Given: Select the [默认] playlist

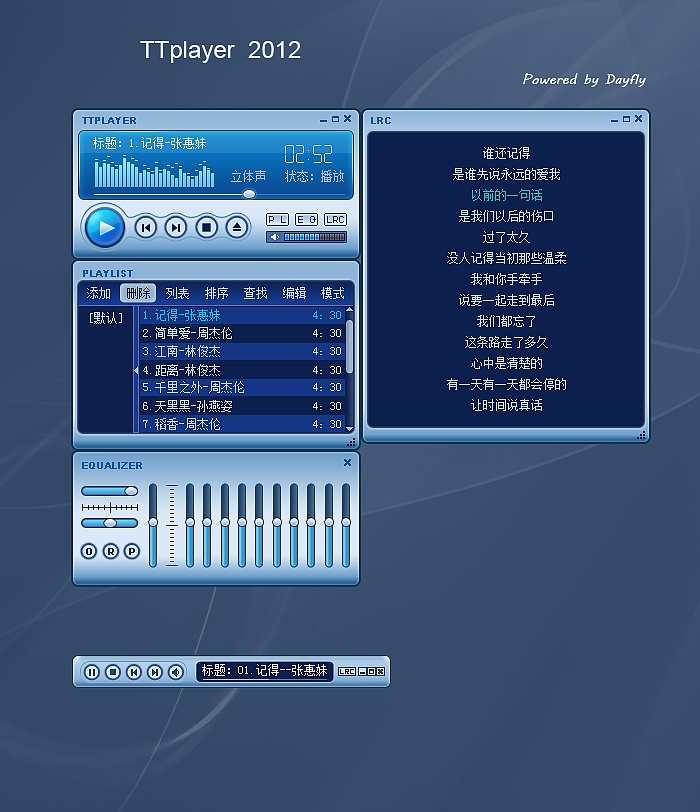Looking at the screenshot, I should (106, 317).
